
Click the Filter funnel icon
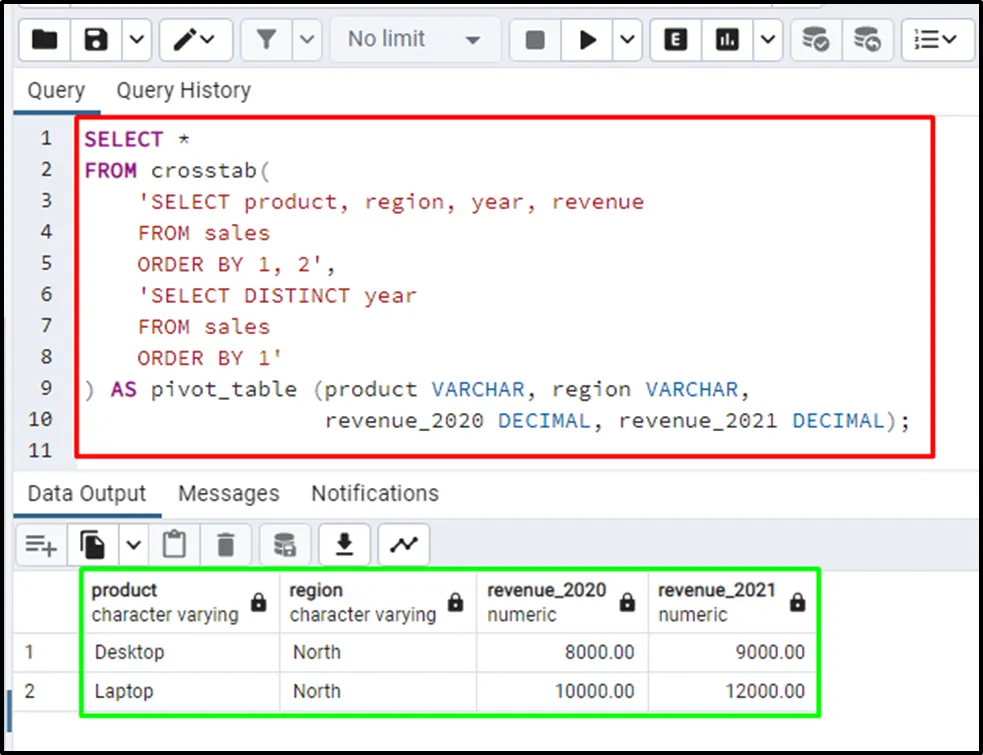266,40
